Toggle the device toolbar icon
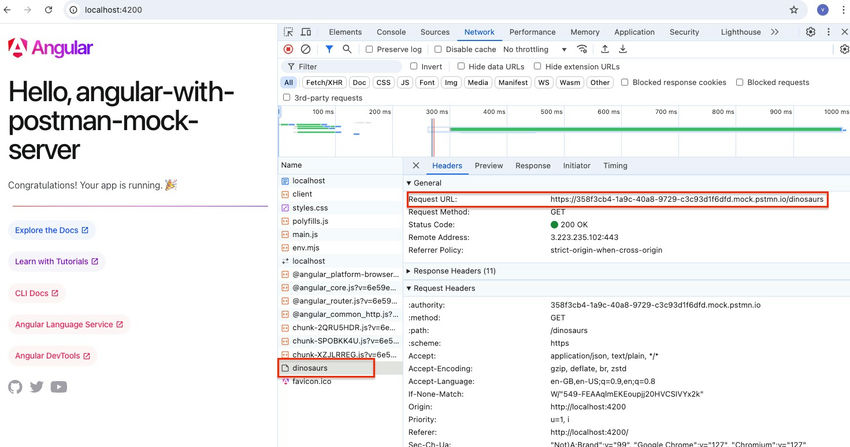 pyautogui.click(x=307, y=32)
